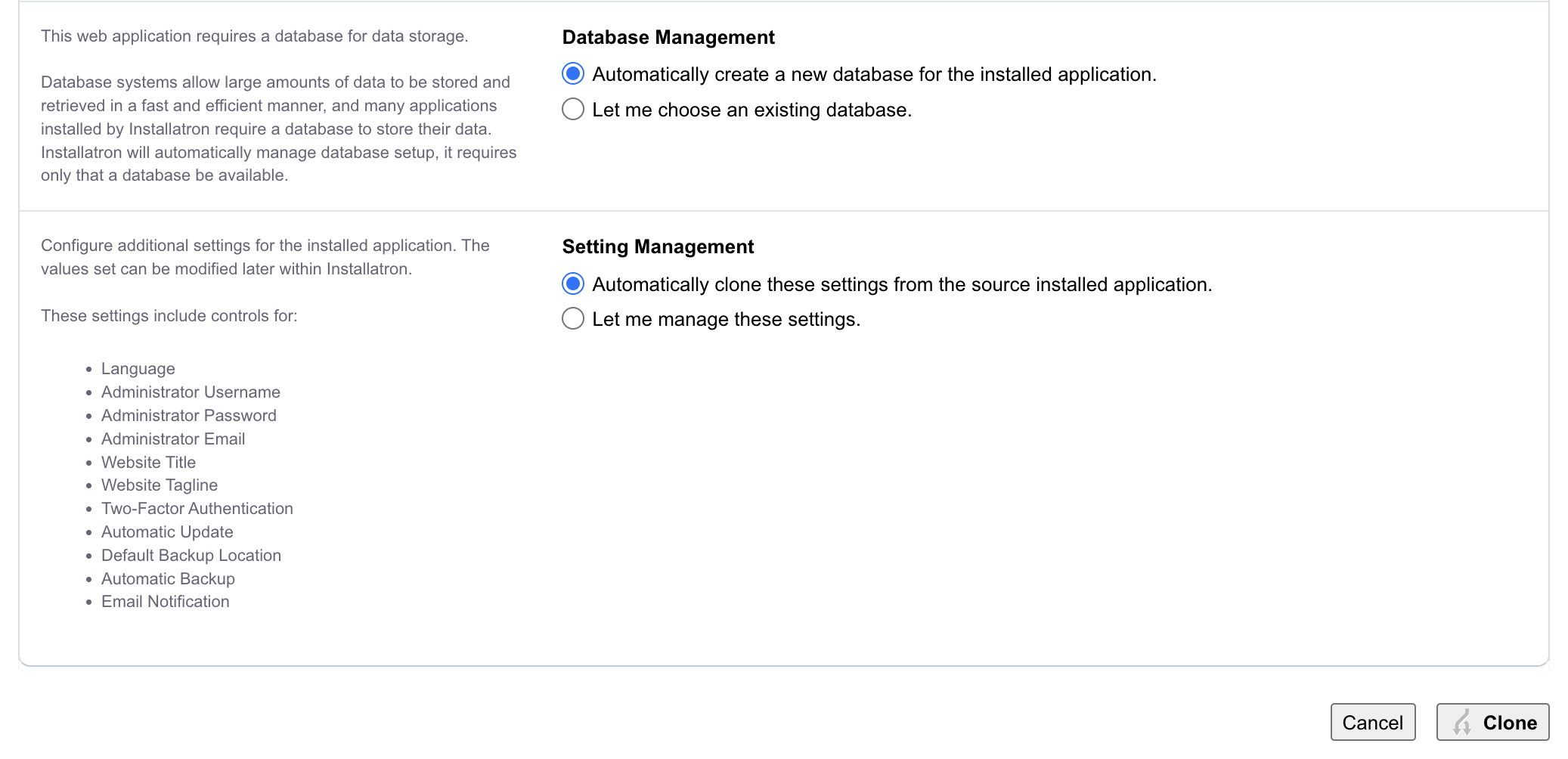Click the Email Notification list entry
This screenshot has height=759, width=1568.
(x=165, y=601)
